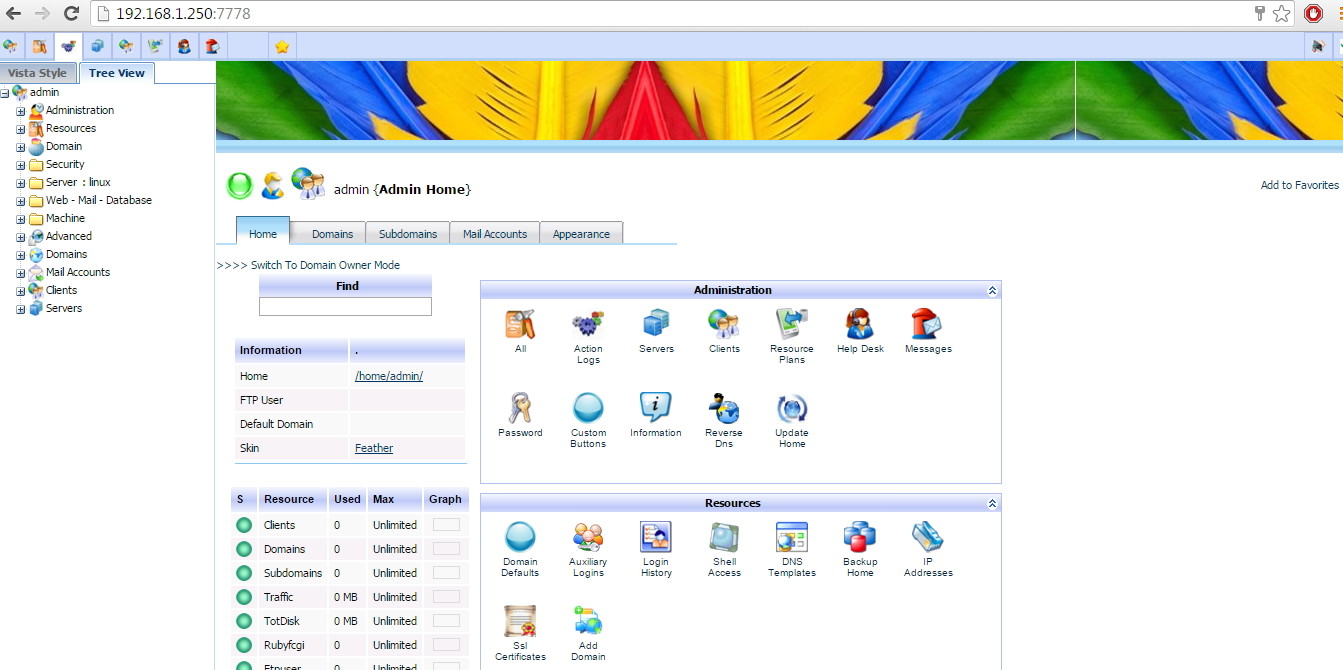Open the Custom Buttons icon
Screen dimensions: 1343x670
pos(588,408)
